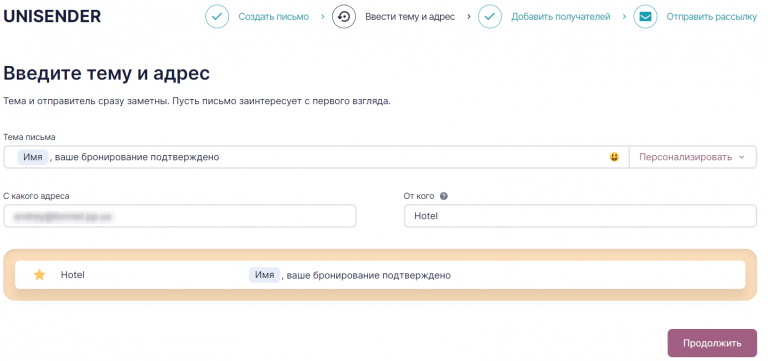Click the Введите тему и адрес heading

[x=106, y=73]
